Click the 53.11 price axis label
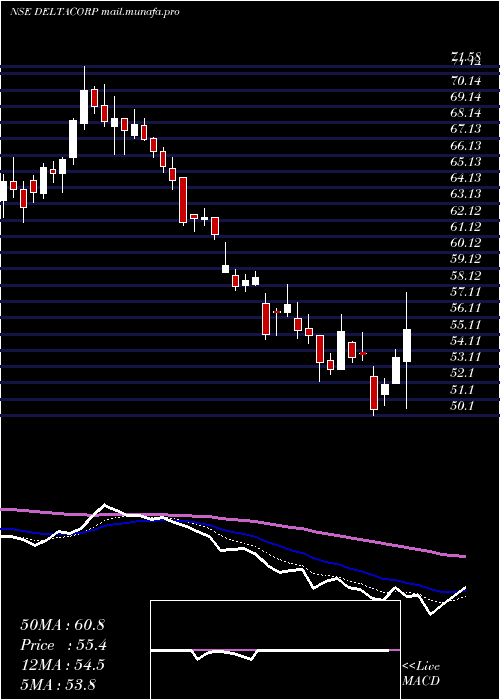Screen dimensions: 500x700 (466, 357)
